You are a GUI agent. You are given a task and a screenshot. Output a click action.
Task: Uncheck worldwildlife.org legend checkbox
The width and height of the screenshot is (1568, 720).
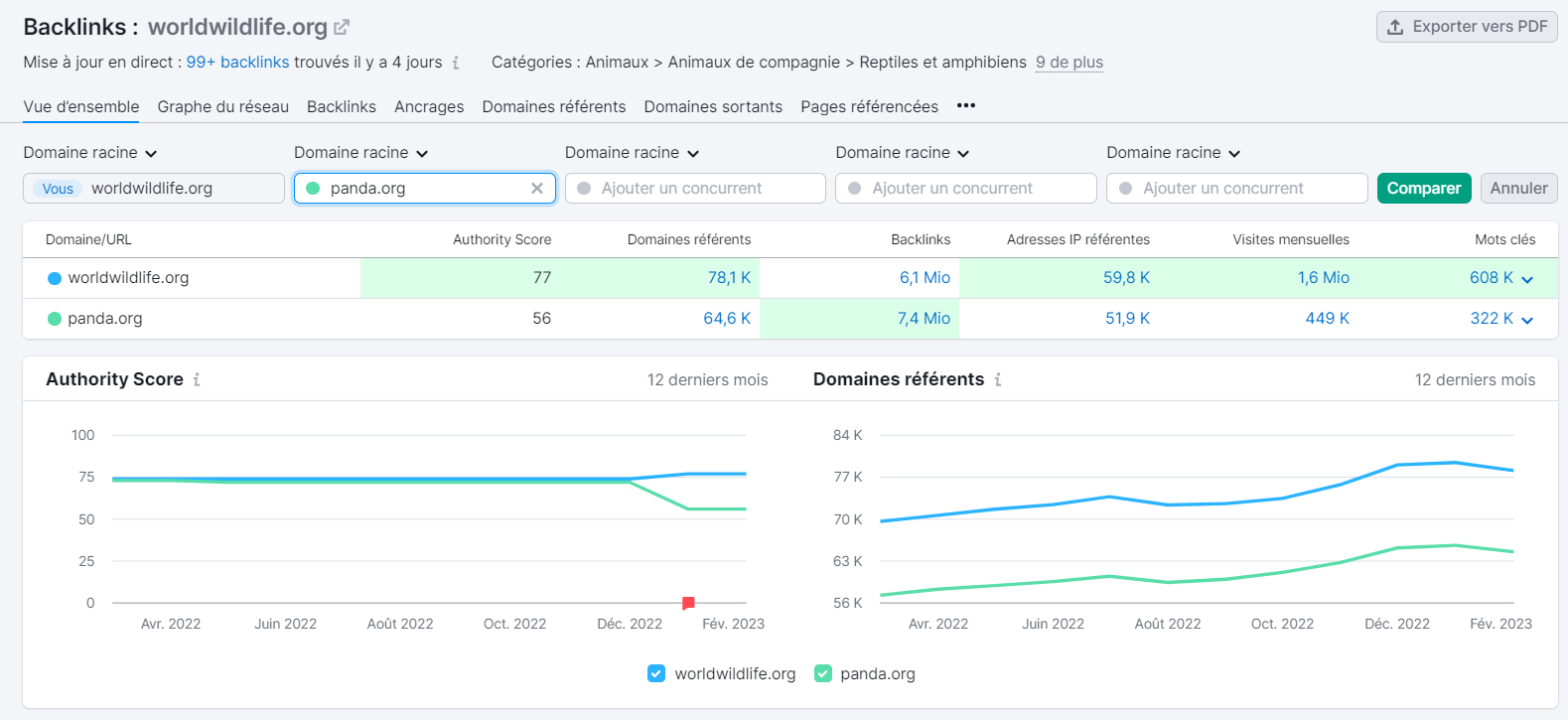tap(656, 673)
